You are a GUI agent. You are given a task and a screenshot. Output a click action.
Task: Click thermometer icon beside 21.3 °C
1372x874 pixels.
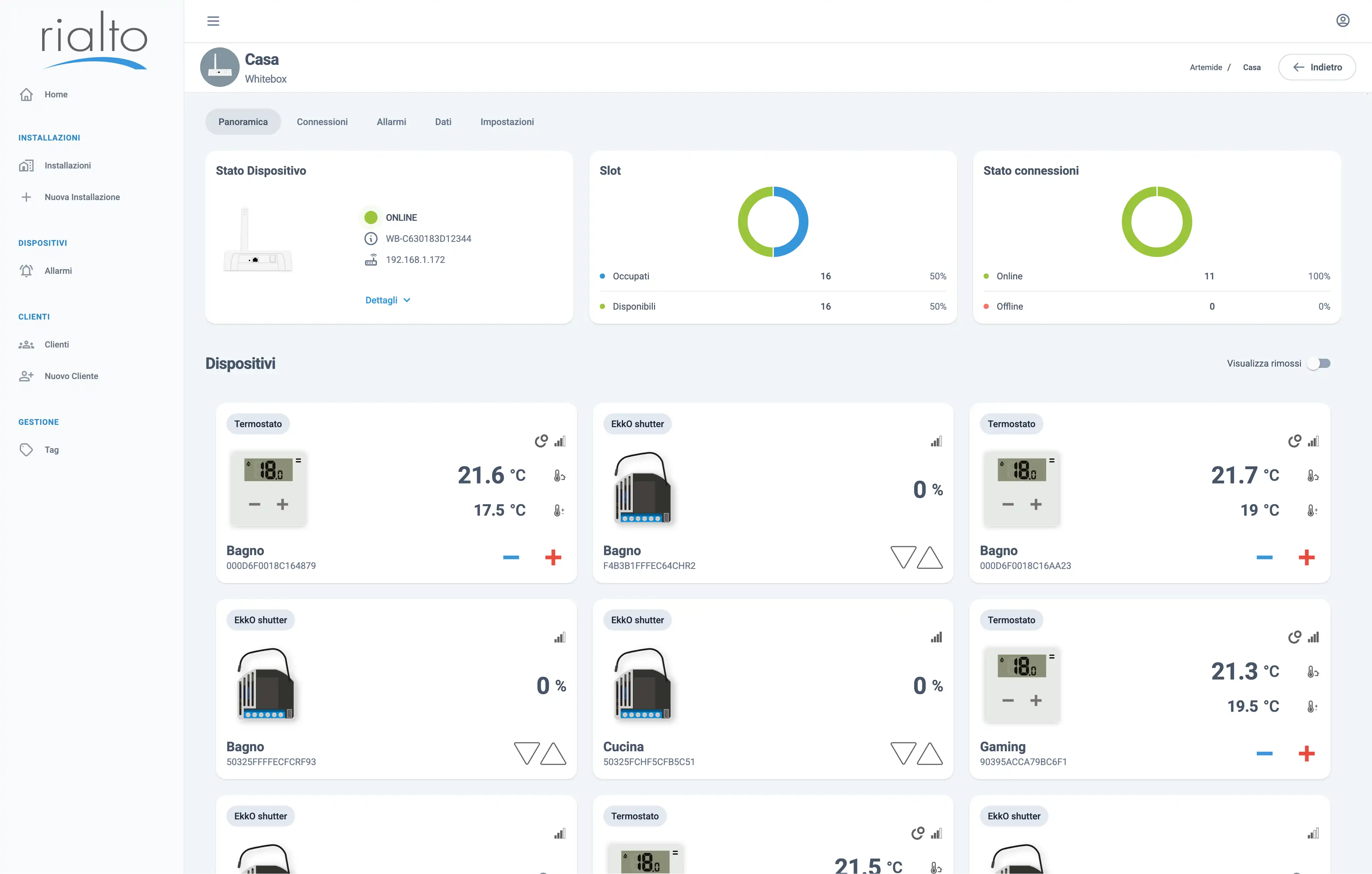click(1312, 672)
